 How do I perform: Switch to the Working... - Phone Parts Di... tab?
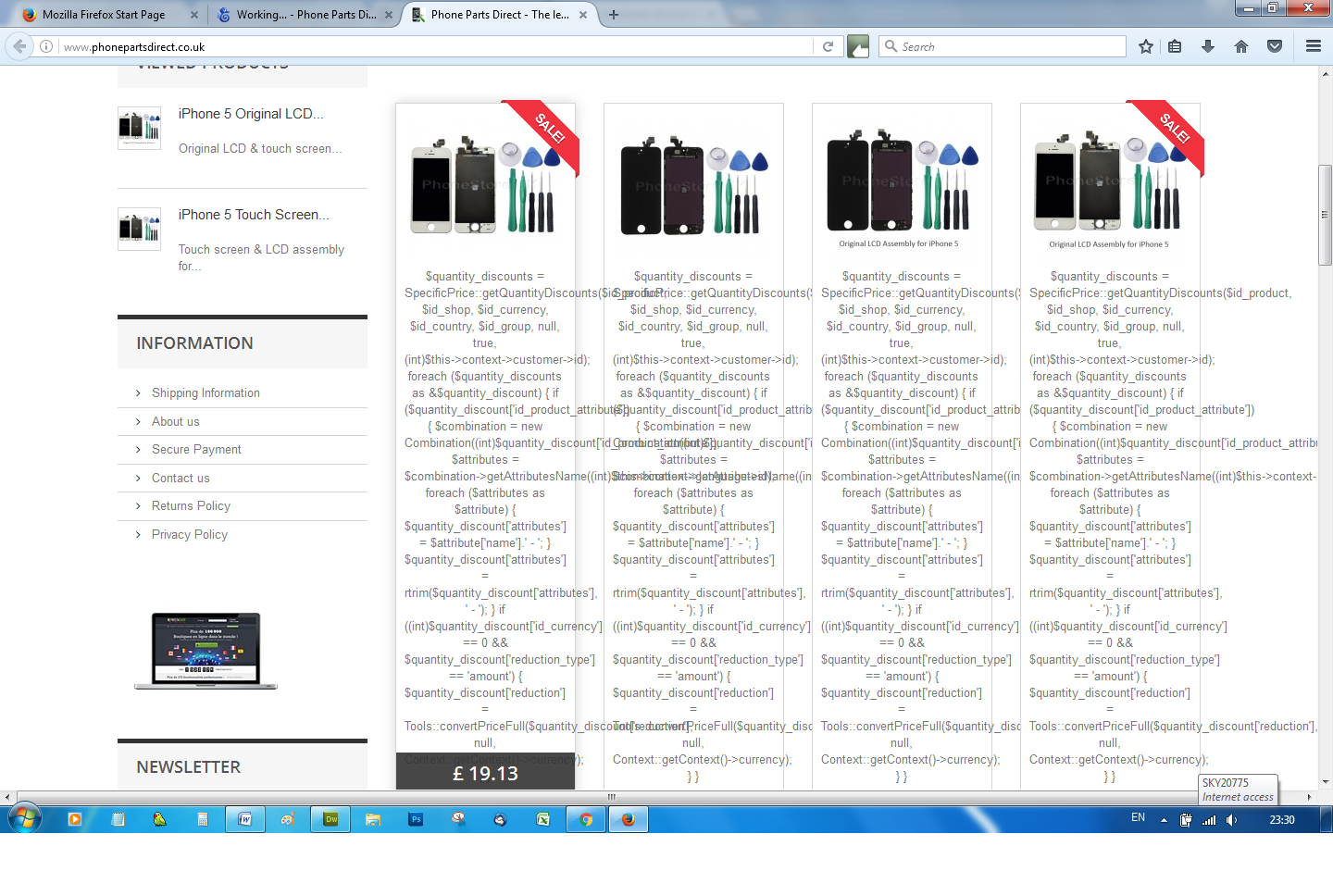[x=305, y=15]
